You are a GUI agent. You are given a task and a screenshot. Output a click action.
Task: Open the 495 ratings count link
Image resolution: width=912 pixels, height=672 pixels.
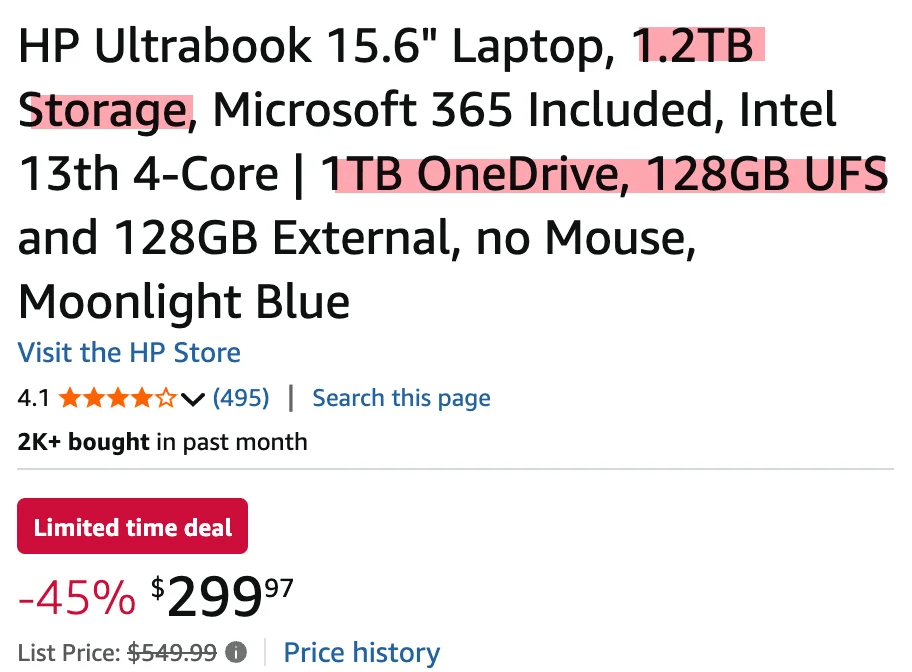point(241,397)
